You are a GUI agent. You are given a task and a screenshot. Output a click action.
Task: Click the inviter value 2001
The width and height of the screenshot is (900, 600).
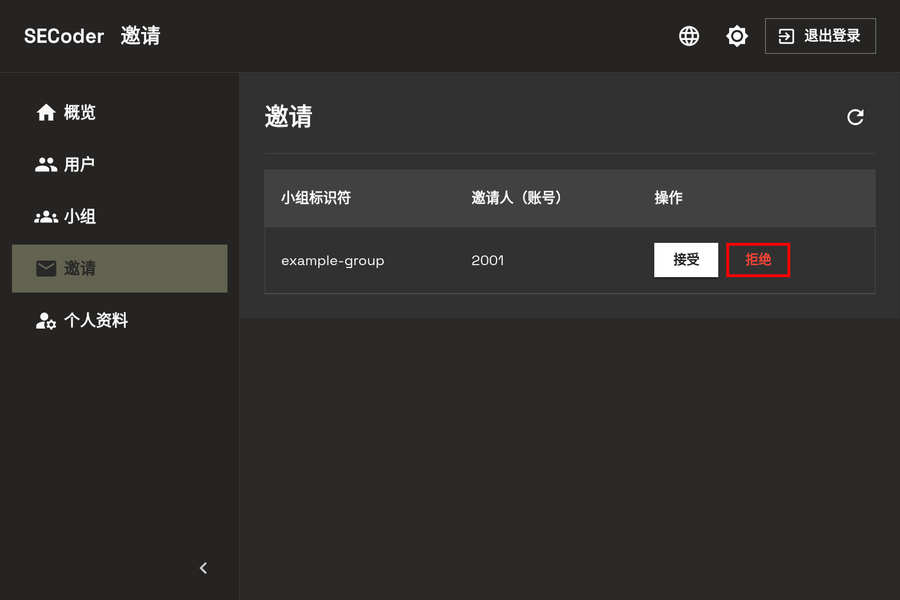pos(487,261)
